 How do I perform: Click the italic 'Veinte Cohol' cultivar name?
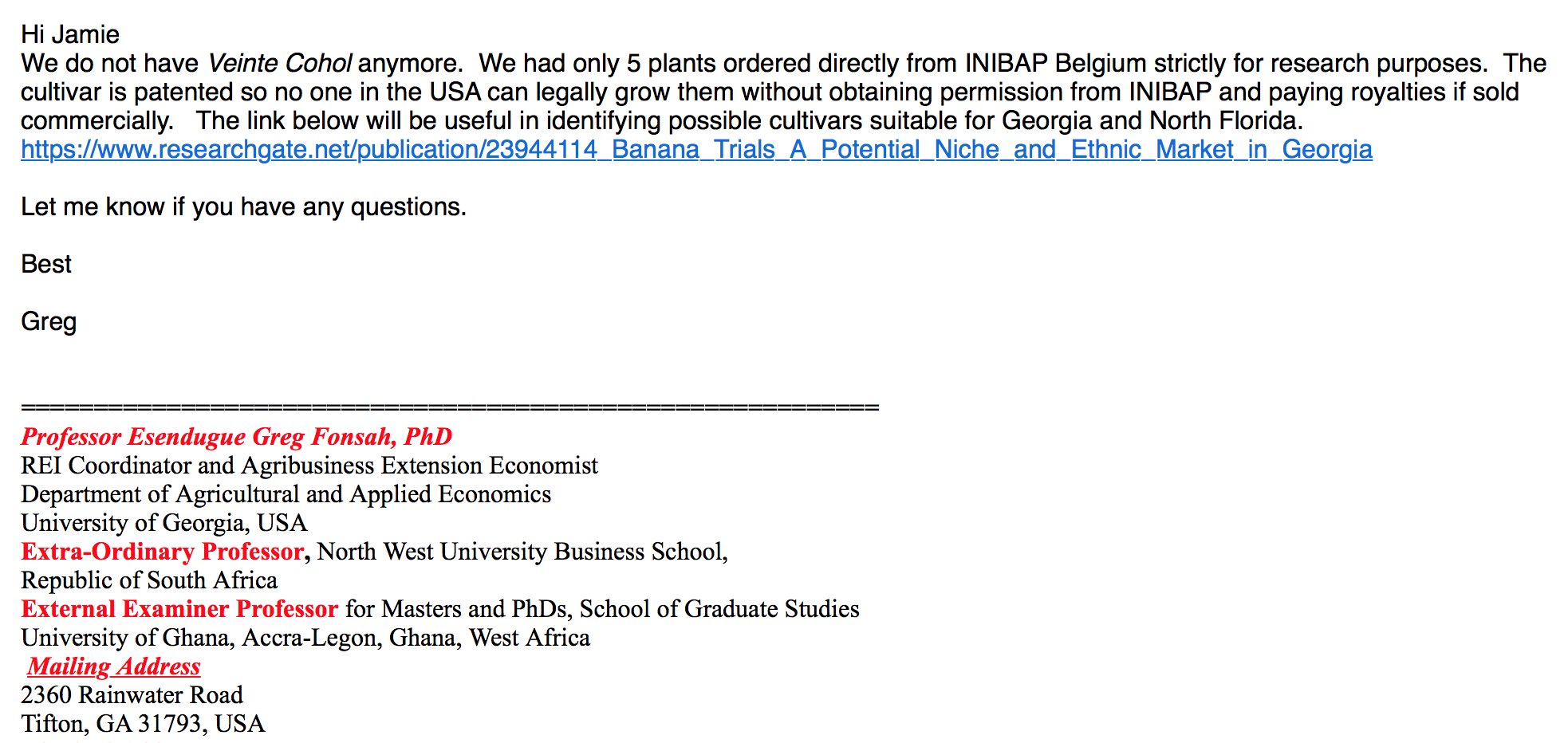tap(279, 64)
